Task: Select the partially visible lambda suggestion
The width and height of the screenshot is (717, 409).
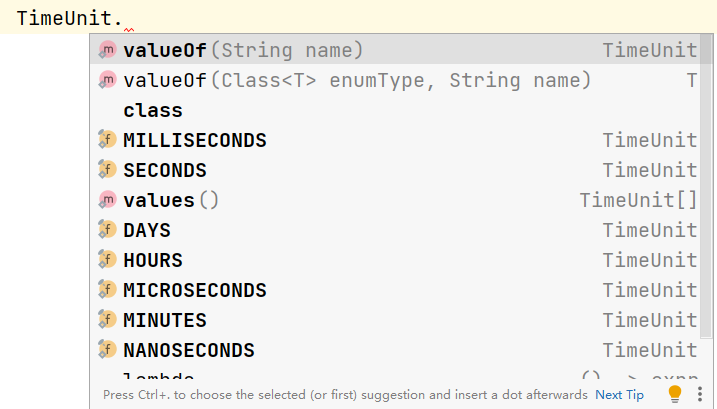Action: [x=160, y=377]
